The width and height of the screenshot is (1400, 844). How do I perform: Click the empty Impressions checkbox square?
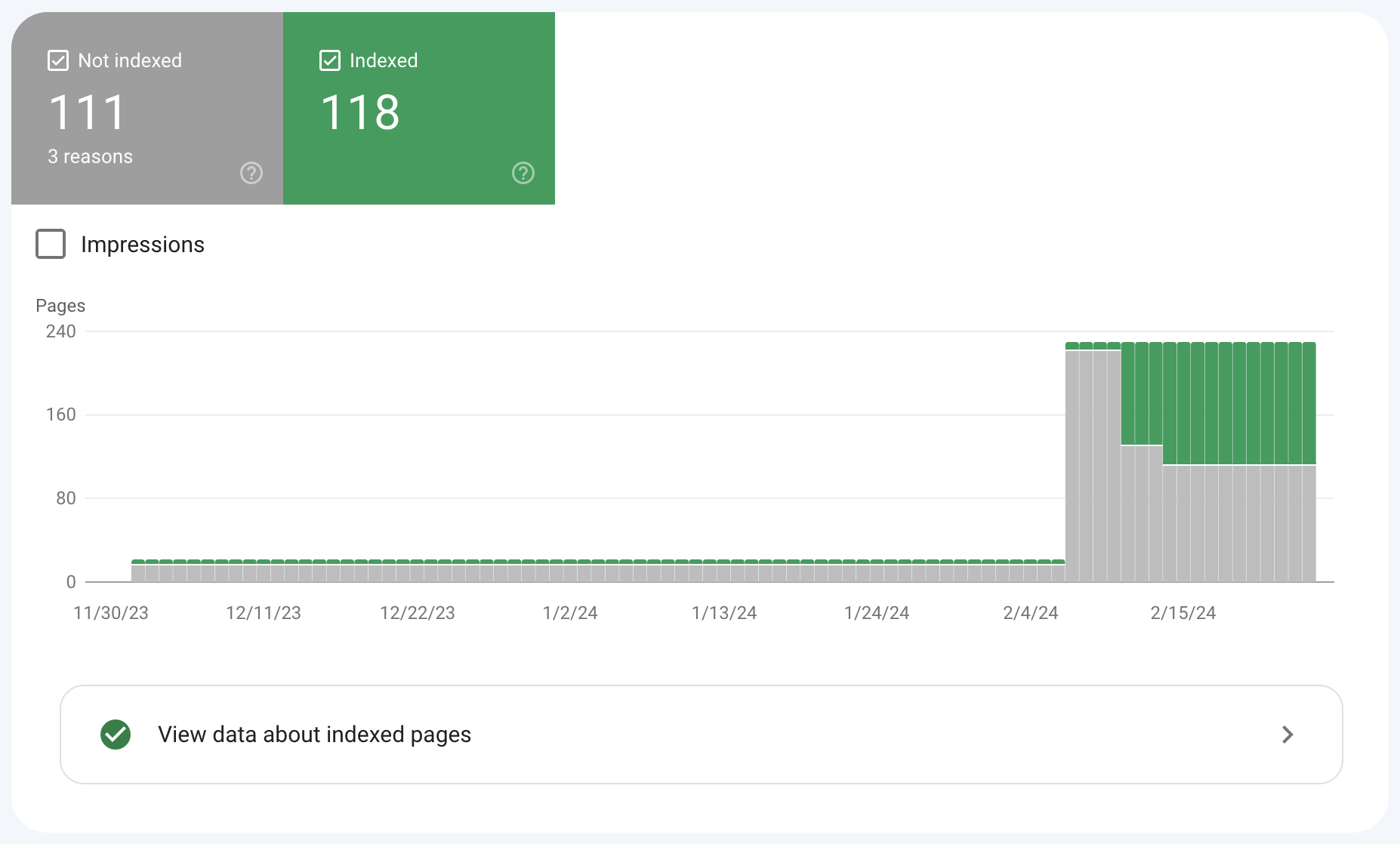coord(50,244)
